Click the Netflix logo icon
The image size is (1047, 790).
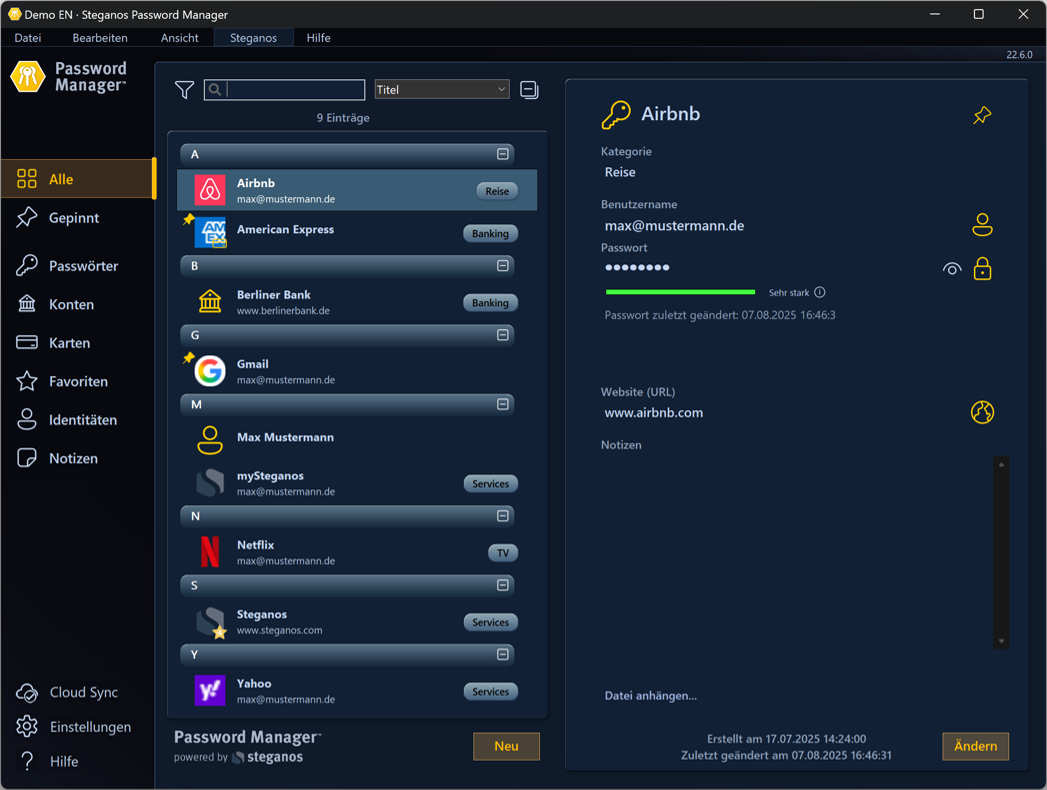pos(210,552)
